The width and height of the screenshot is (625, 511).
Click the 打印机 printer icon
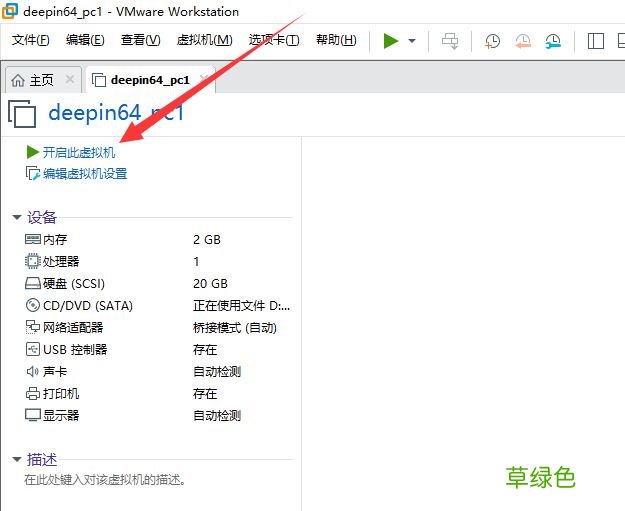pyautogui.click(x=33, y=393)
